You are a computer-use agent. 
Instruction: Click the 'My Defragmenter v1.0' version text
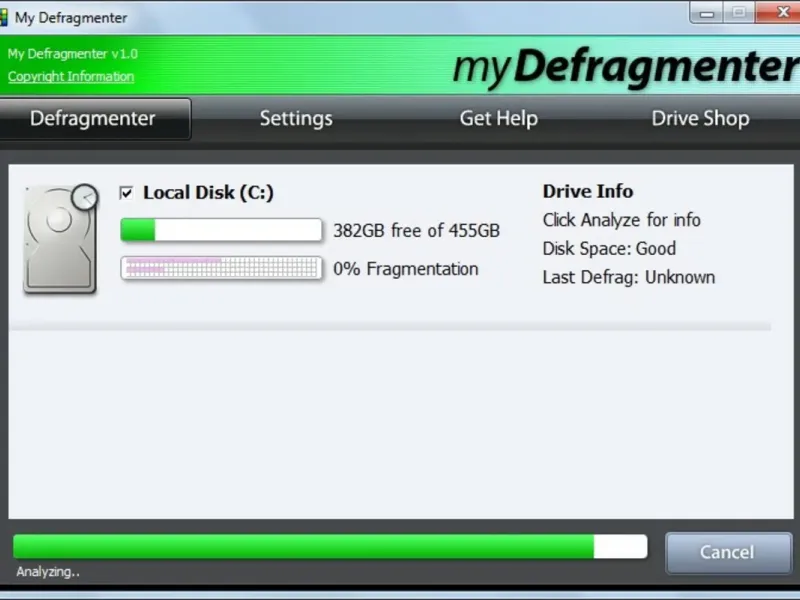pyautogui.click(x=72, y=54)
